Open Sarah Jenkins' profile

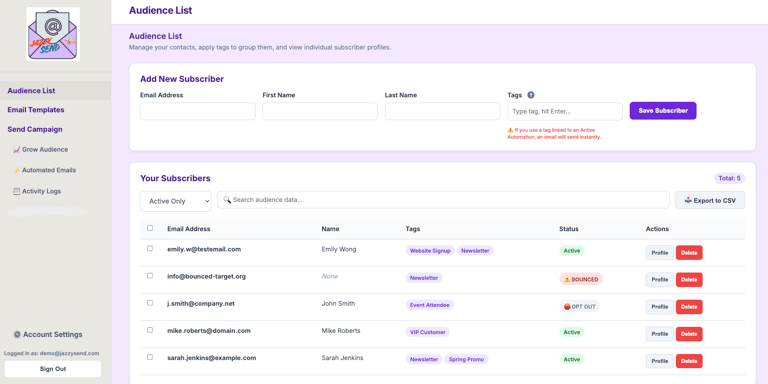[x=660, y=361]
